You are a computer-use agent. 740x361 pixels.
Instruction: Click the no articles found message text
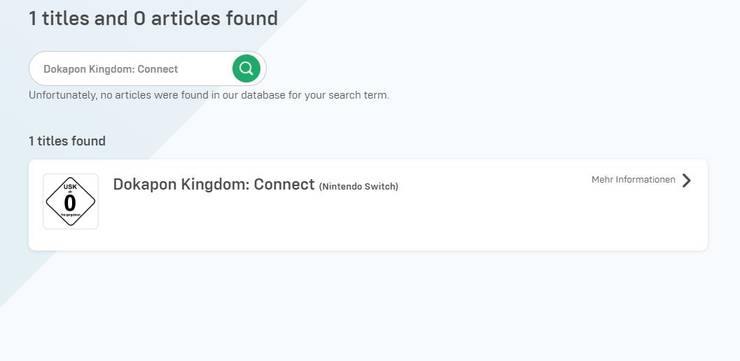(x=209, y=95)
